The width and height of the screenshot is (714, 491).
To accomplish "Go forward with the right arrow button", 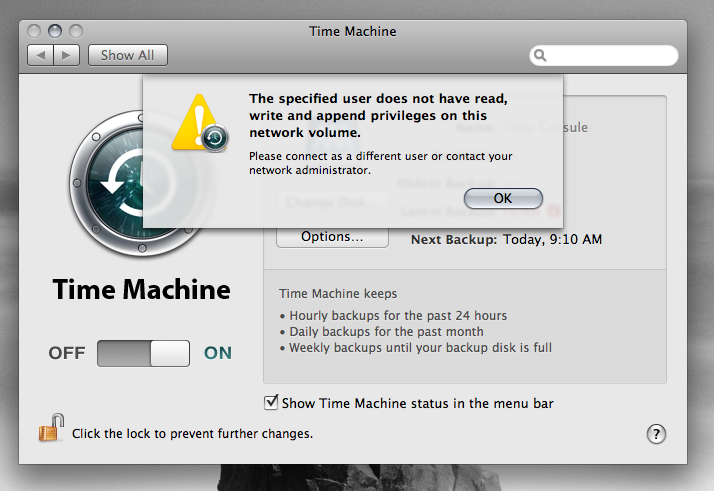I will (x=67, y=55).
